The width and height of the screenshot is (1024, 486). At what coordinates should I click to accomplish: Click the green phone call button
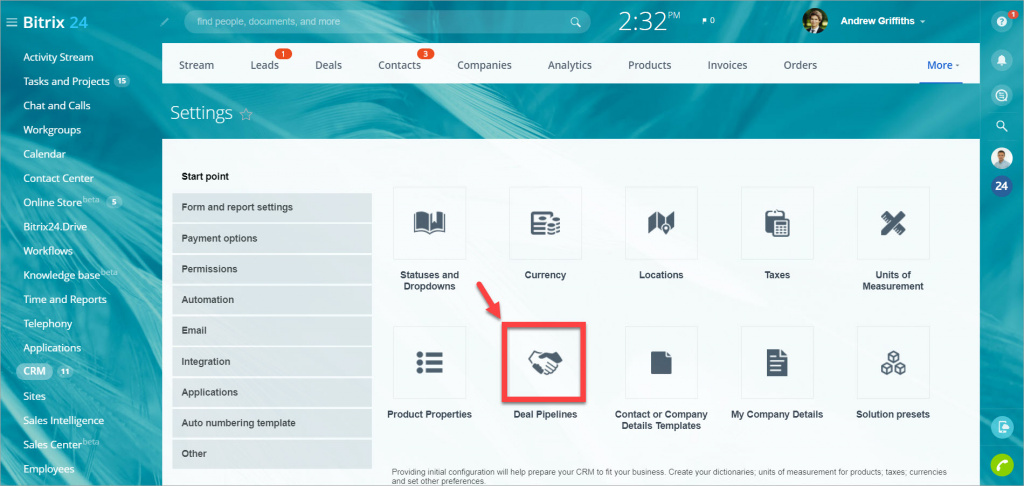click(x=1001, y=464)
